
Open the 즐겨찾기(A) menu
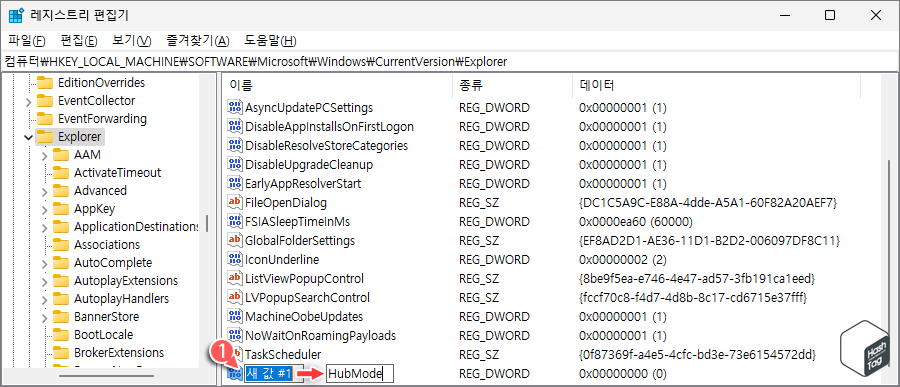(198, 41)
